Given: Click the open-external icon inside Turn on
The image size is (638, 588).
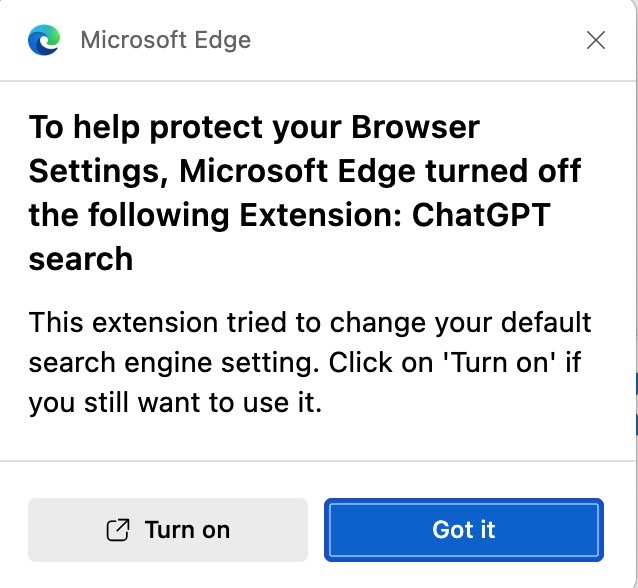Looking at the screenshot, I should point(118,530).
